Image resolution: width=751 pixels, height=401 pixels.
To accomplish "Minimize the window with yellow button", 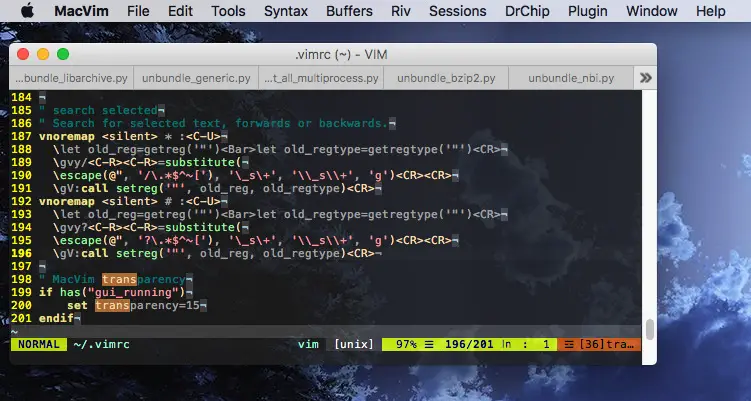I will click(43, 54).
